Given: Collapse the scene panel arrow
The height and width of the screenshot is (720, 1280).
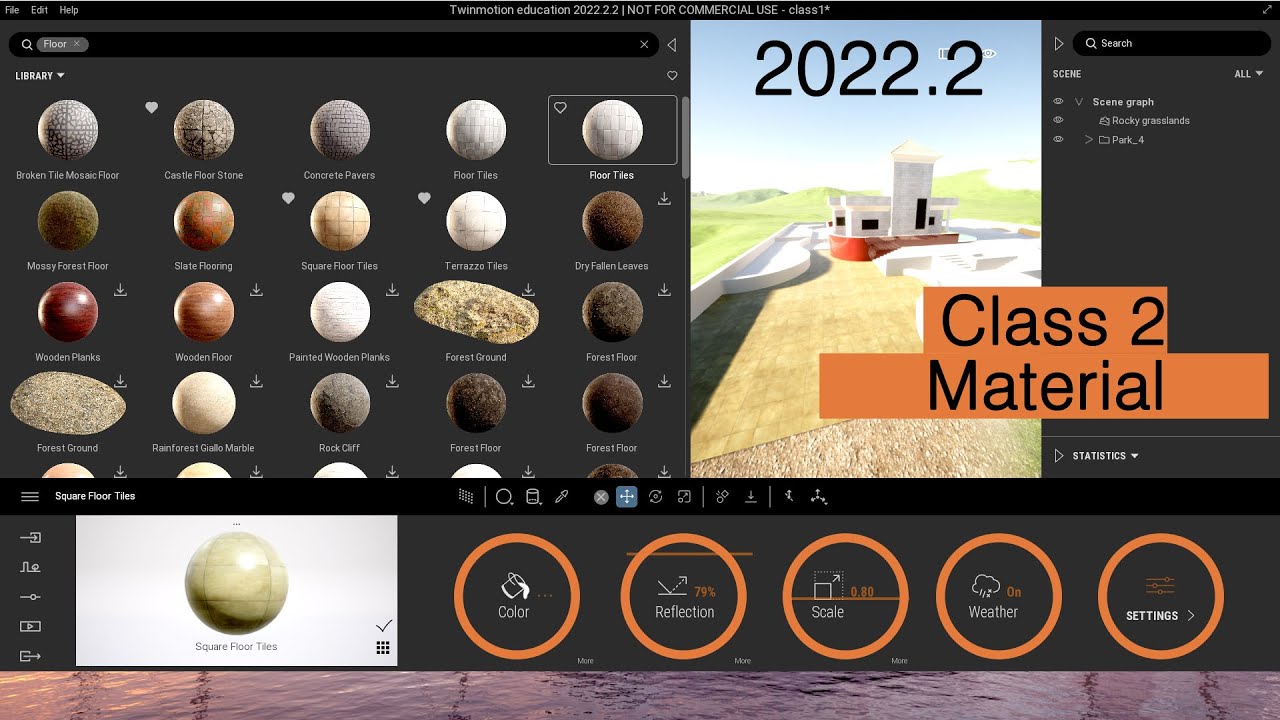Looking at the screenshot, I should [x=1059, y=44].
